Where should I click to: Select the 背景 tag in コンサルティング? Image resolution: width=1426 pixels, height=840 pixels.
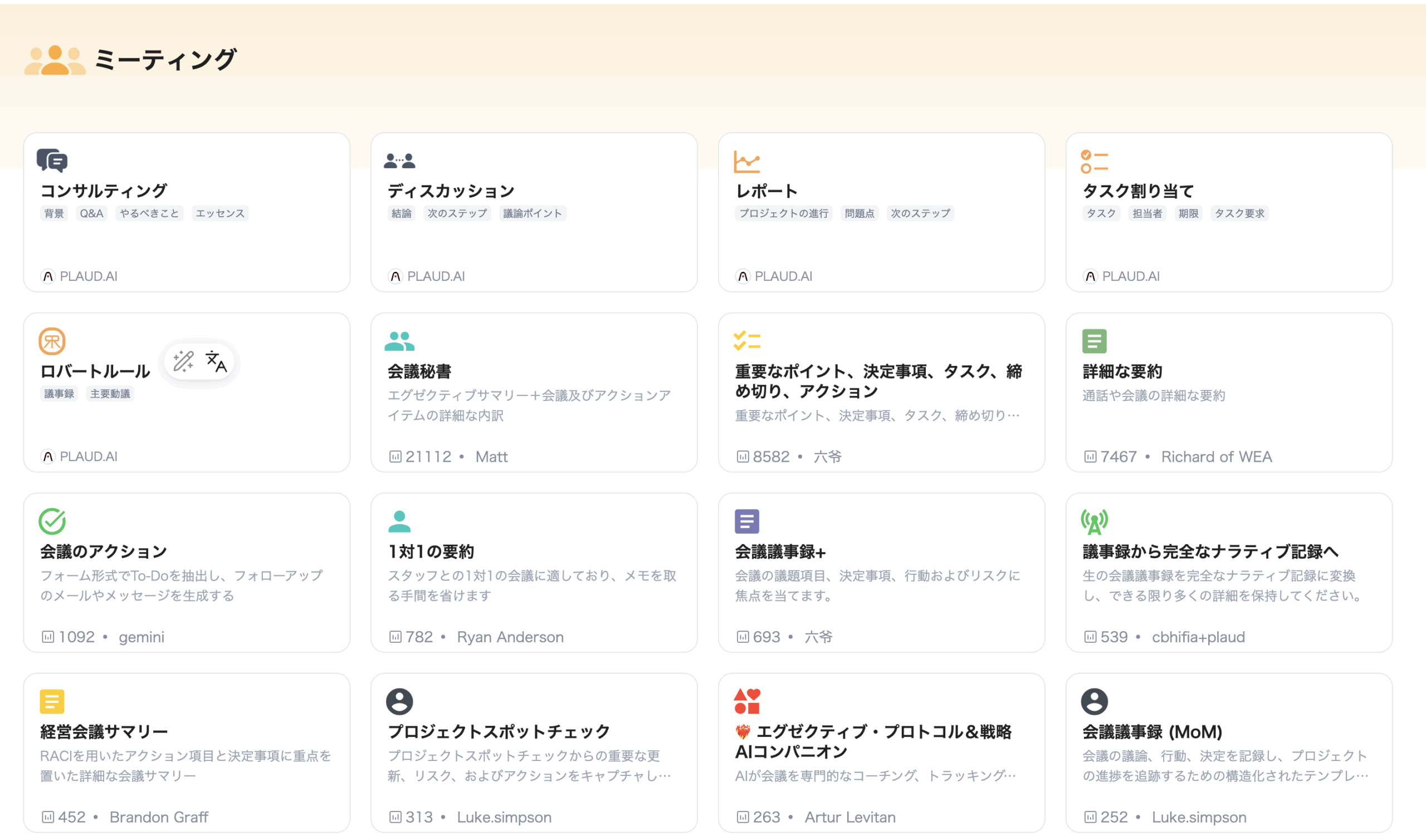click(54, 213)
